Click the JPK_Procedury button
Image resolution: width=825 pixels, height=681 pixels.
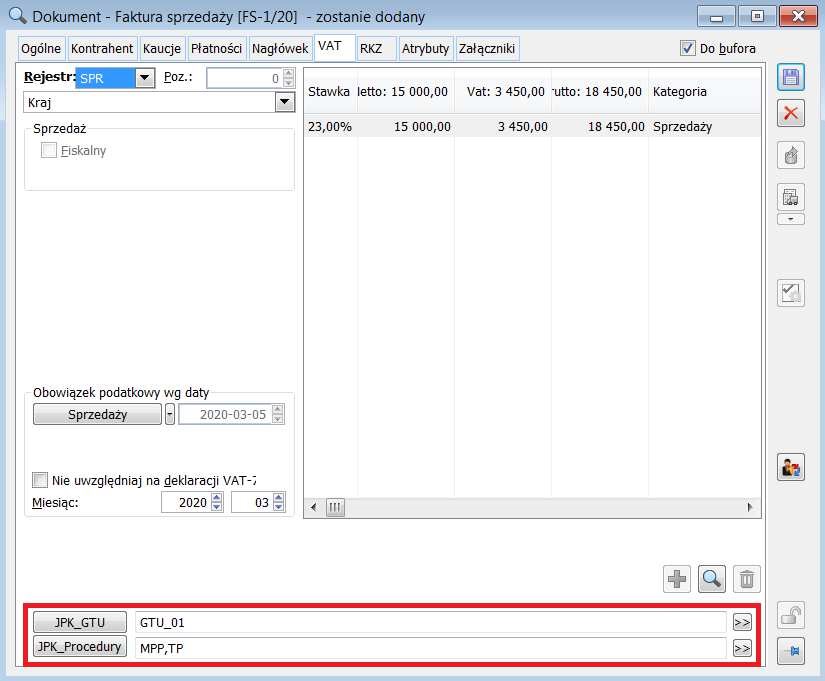coord(80,646)
